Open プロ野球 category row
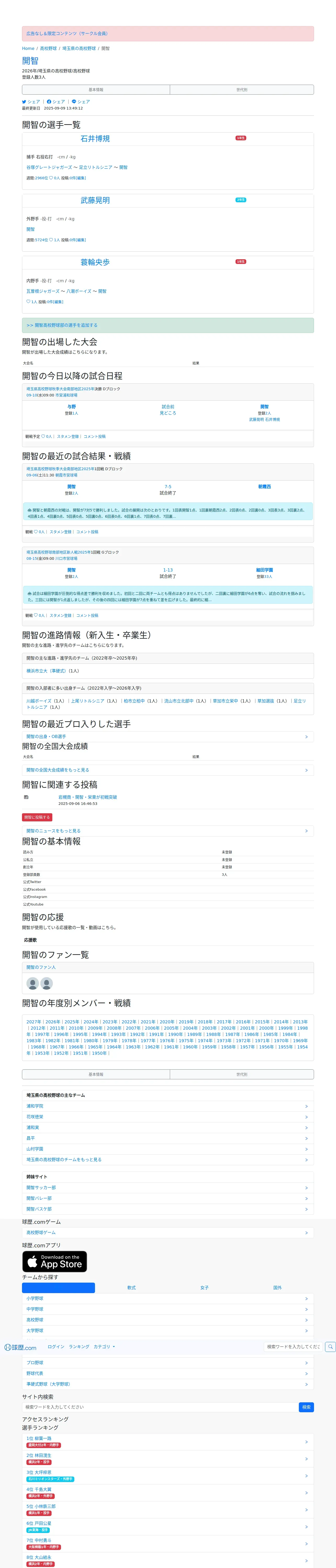The width and height of the screenshot is (336, 1568). (x=168, y=1363)
